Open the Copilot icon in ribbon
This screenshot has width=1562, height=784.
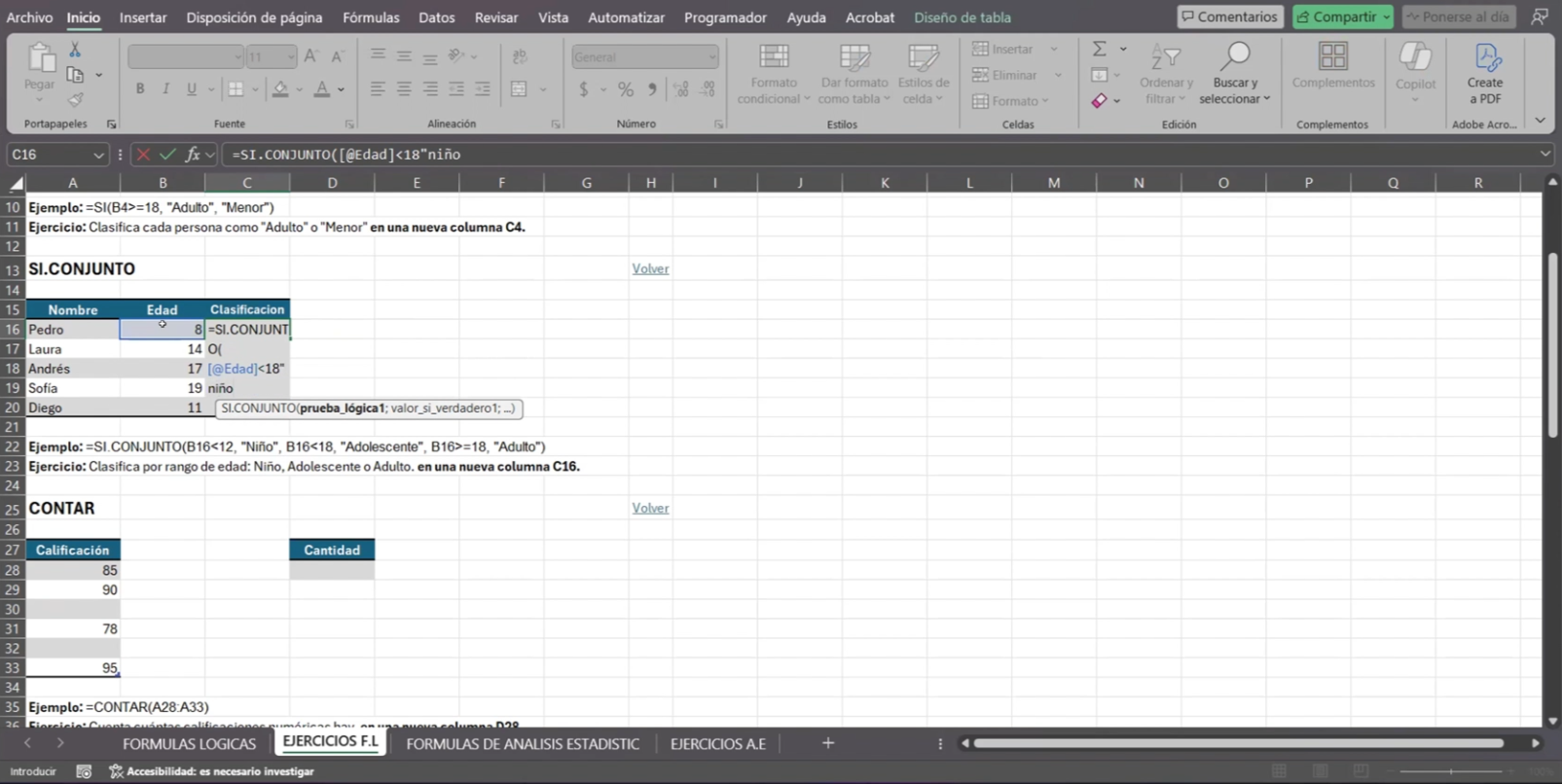point(1415,58)
